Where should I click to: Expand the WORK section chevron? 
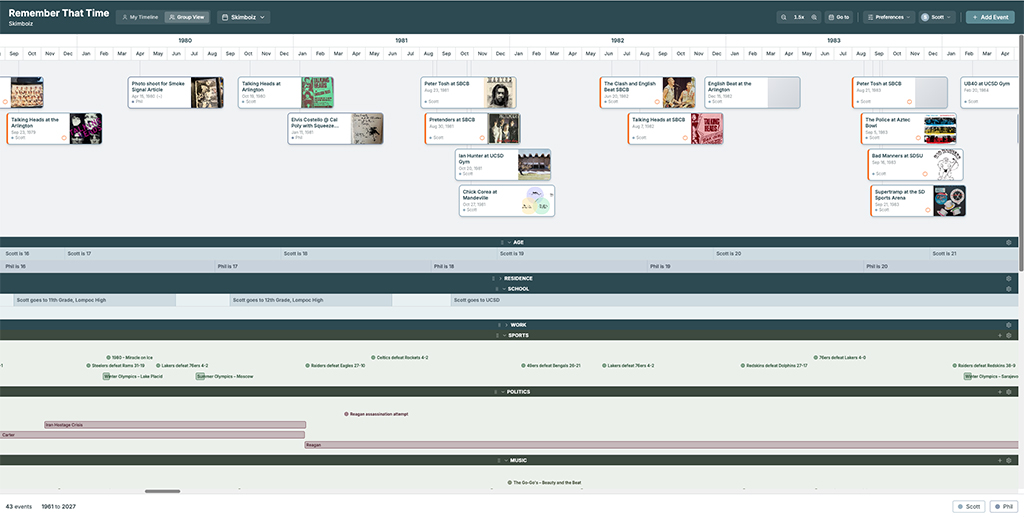point(506,325)
